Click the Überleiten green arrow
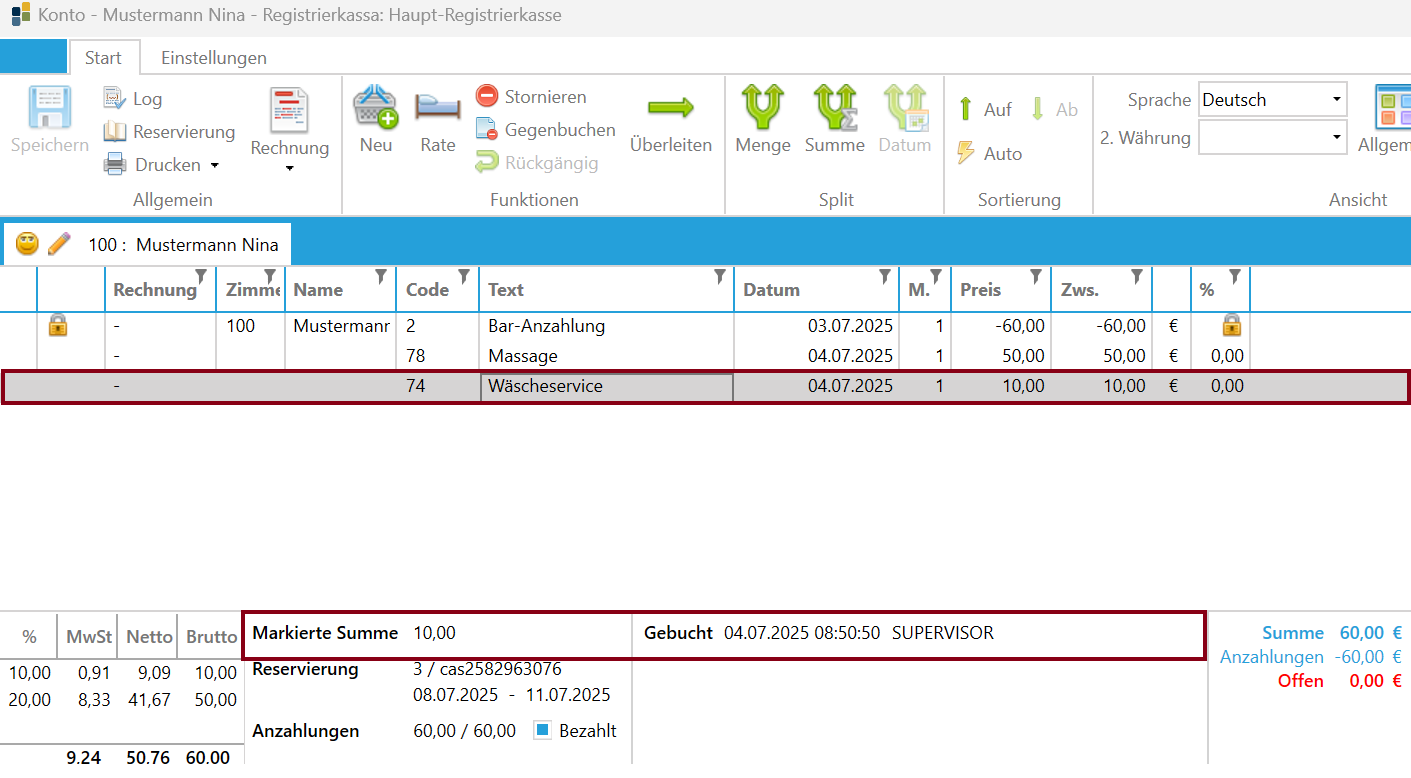 [671, 107]
